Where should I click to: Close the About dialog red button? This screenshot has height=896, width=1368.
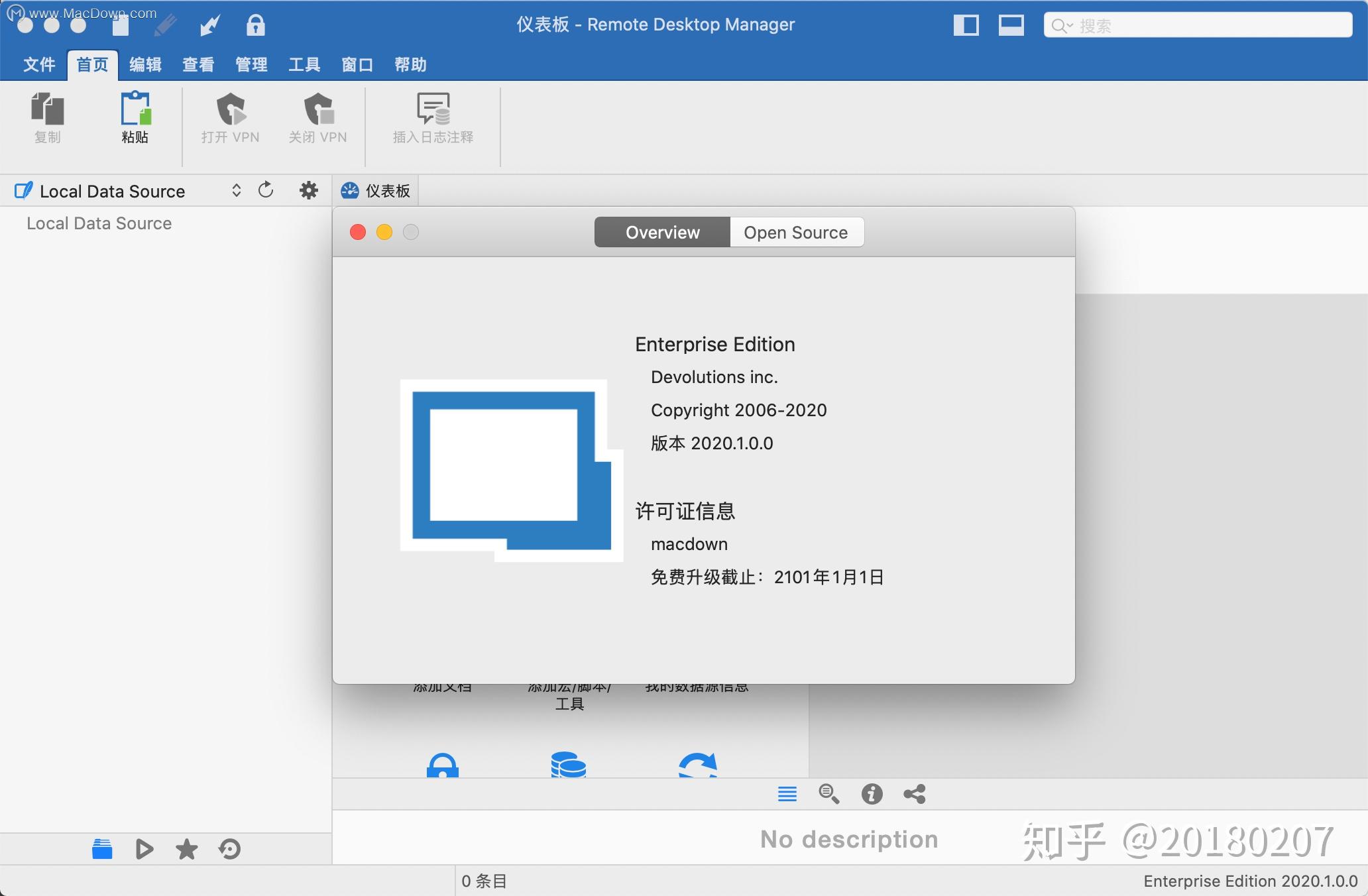tap(358, 232)
